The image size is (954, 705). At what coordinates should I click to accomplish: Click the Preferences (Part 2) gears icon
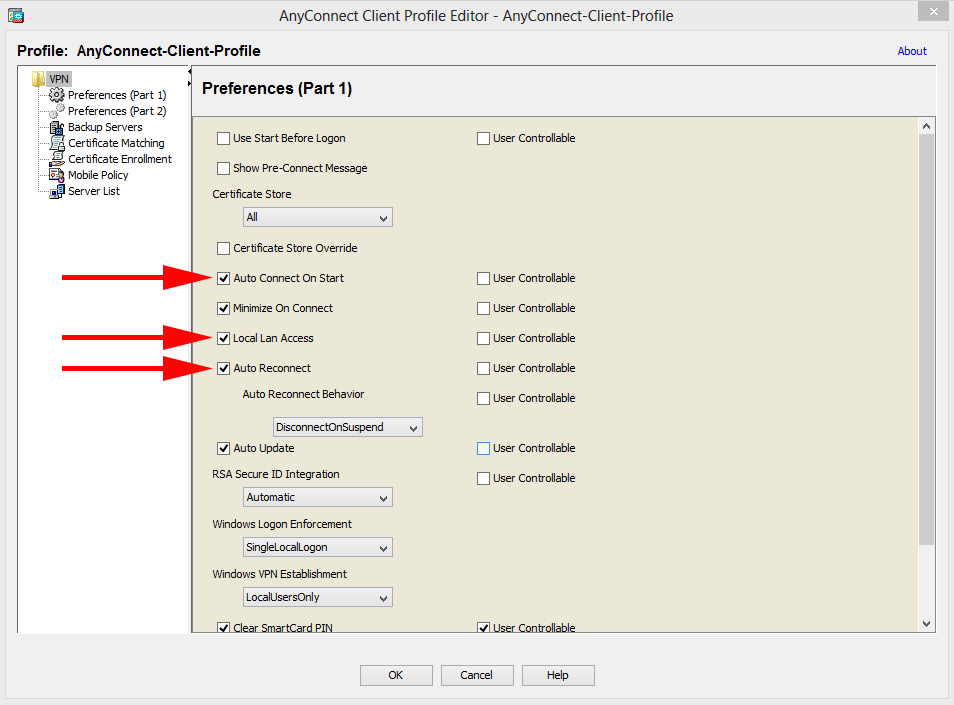pos(57,111)
